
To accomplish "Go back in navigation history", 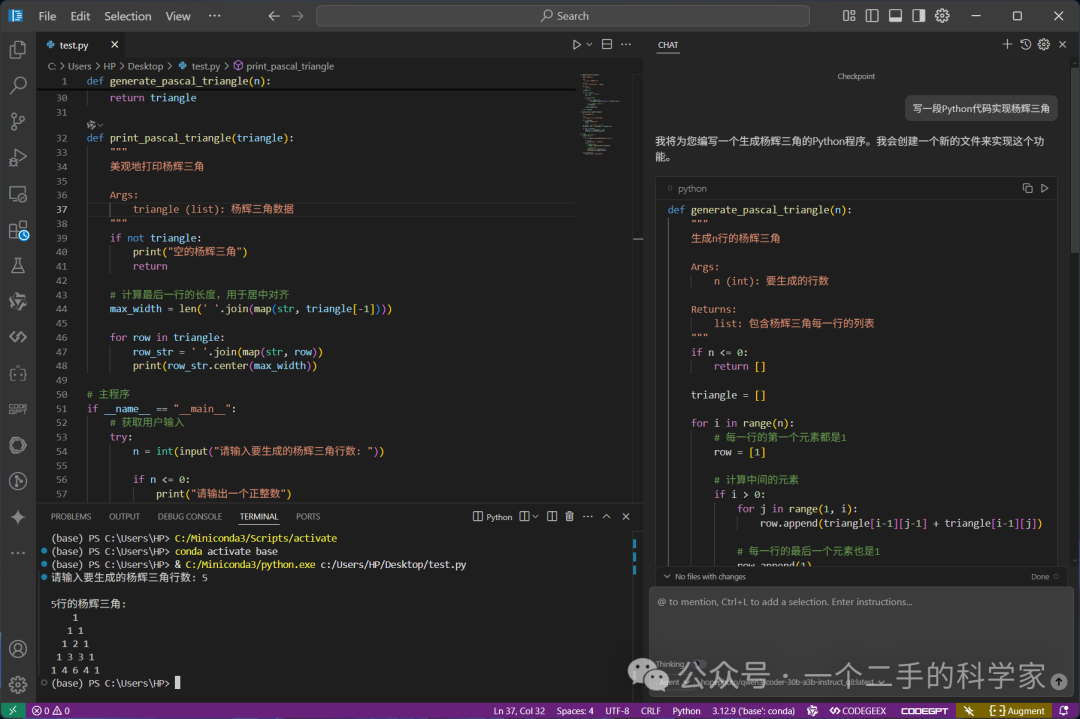I will [274, 16].
